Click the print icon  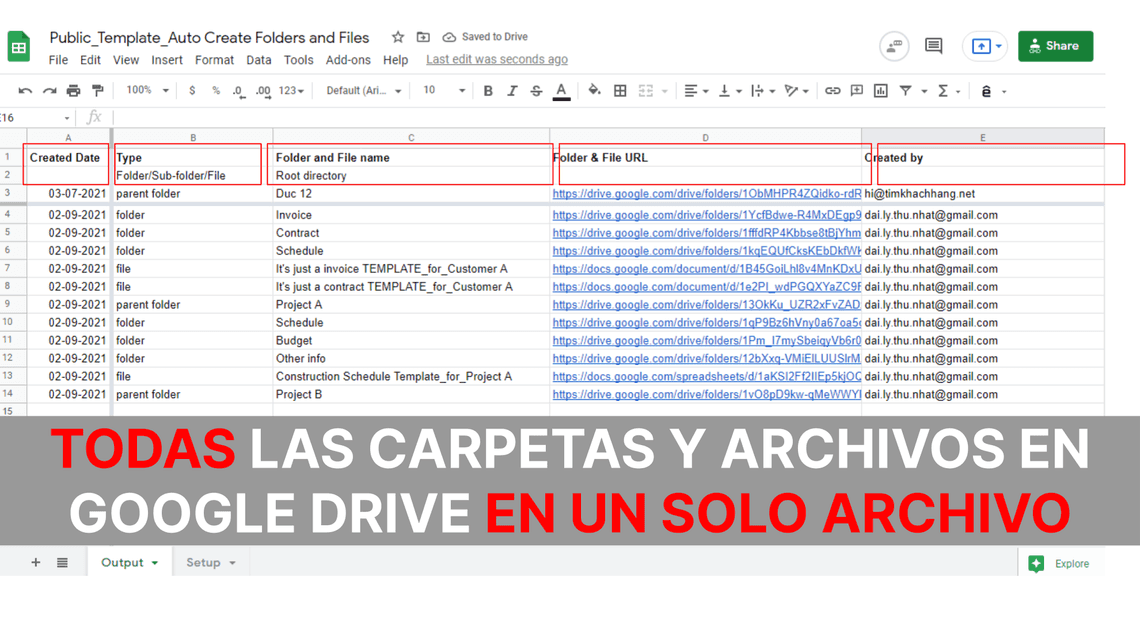pyautogui.click(x=73, y=91)
